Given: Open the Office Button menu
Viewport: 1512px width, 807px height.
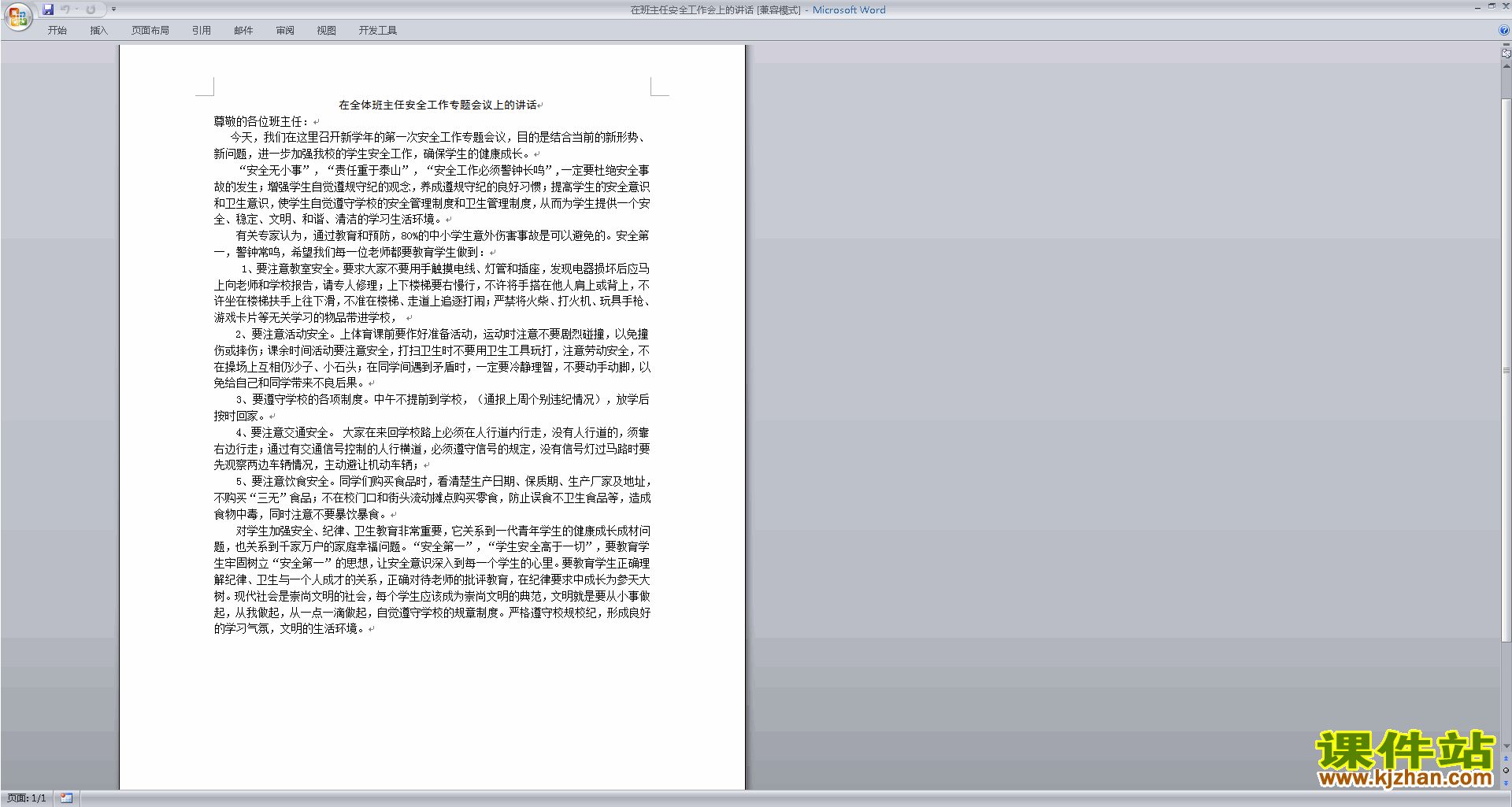Looking at the screenshot, I should 17,16.
